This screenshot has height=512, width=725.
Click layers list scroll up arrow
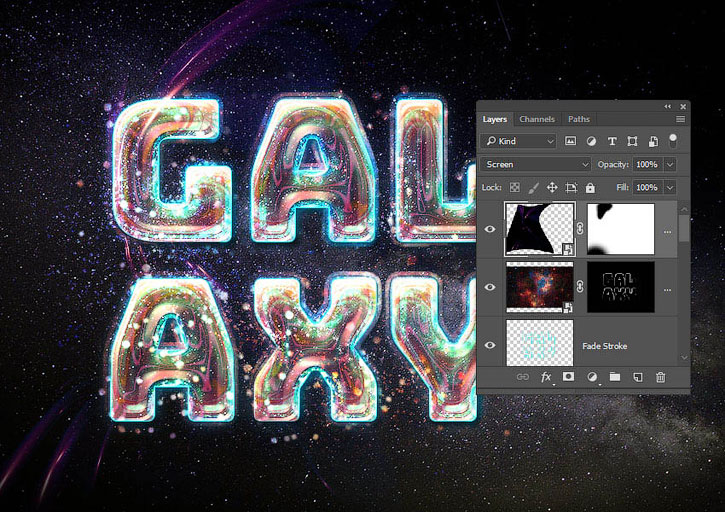684,210
